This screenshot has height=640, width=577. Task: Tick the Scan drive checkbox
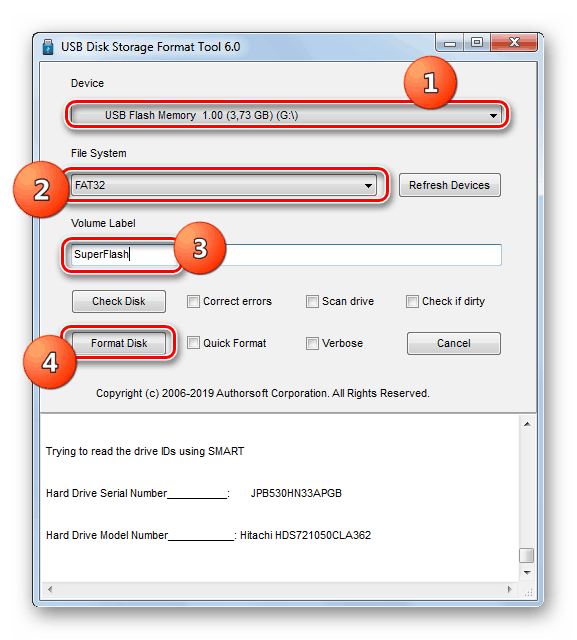pyautogui.click(x=312, y=302)
